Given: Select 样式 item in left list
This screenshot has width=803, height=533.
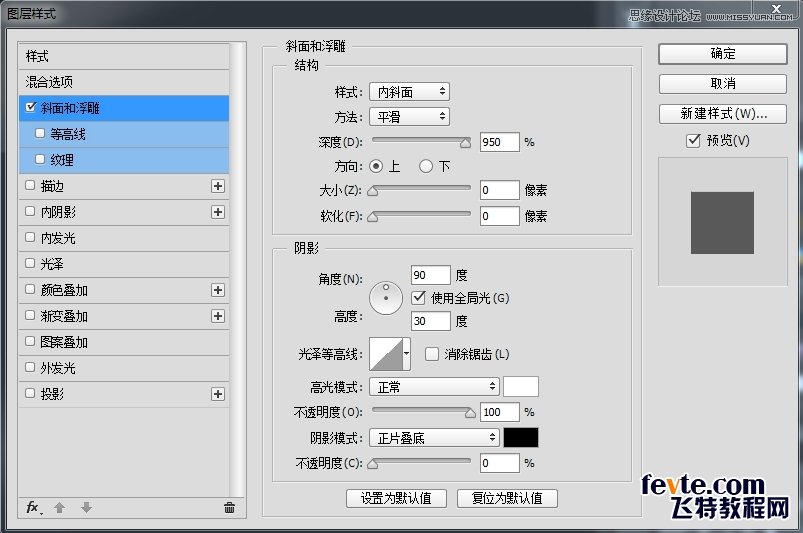Looking at the screenshot, I should tap(124, 56).
